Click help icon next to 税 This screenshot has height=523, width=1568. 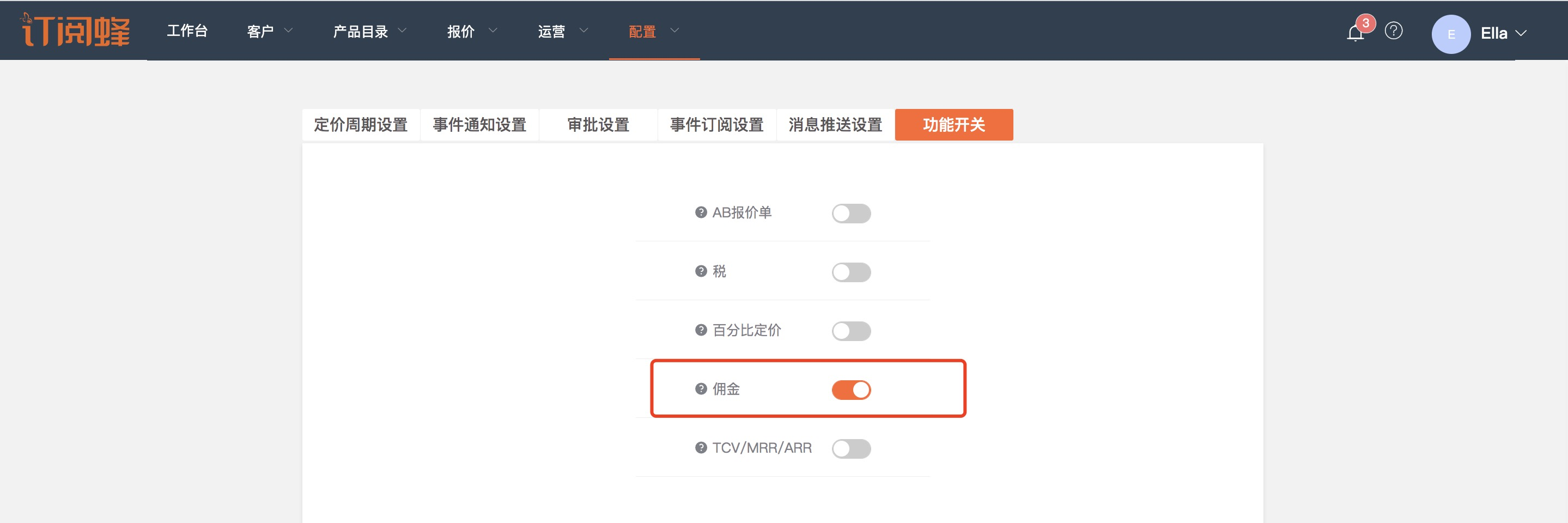[701, 271]
